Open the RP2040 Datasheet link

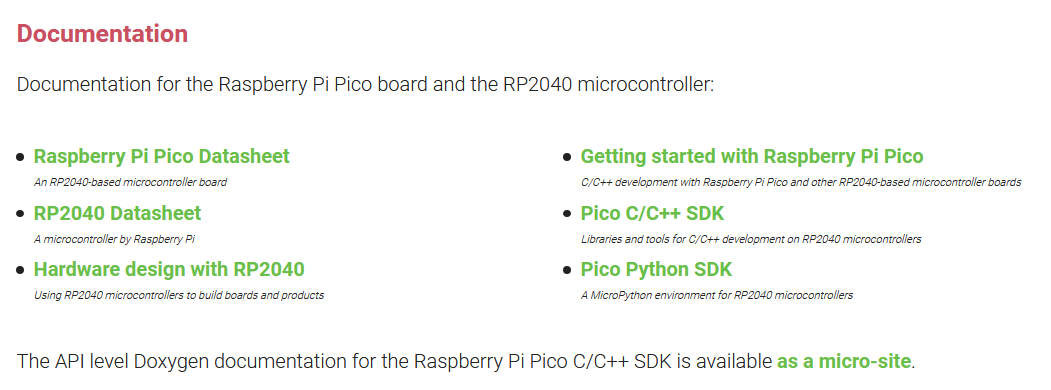(x=117, y=213)
